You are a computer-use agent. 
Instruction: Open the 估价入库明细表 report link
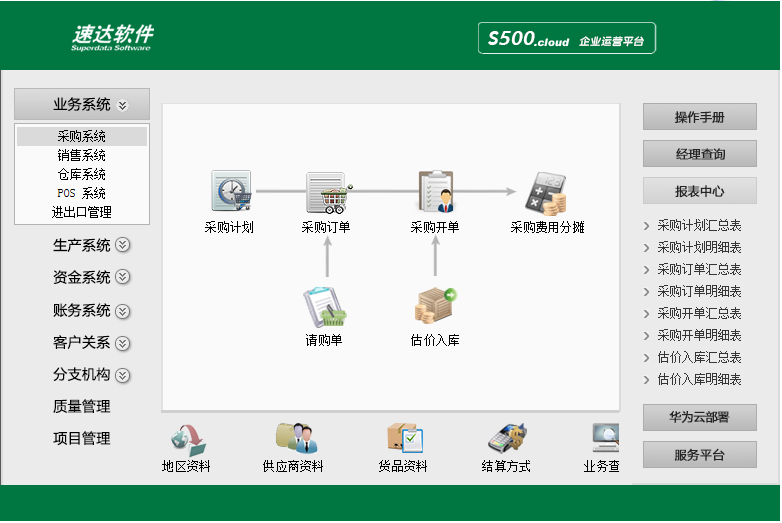pyautogui.click(x=699, y=379)
